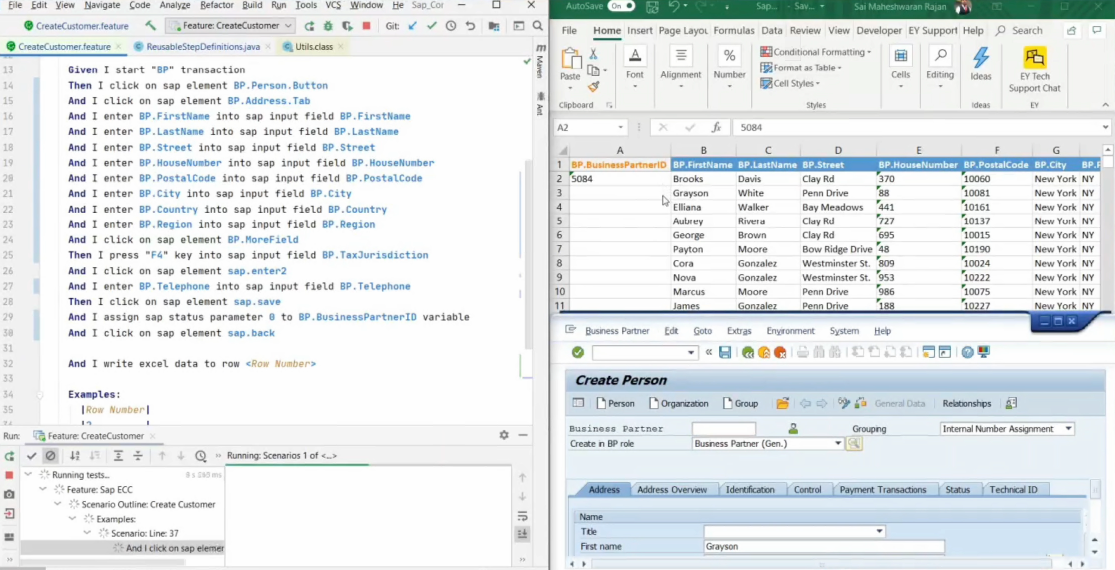Toggle scroll to end in Run console
This screenshot has height=570, width=1115.
pos(523,534)
